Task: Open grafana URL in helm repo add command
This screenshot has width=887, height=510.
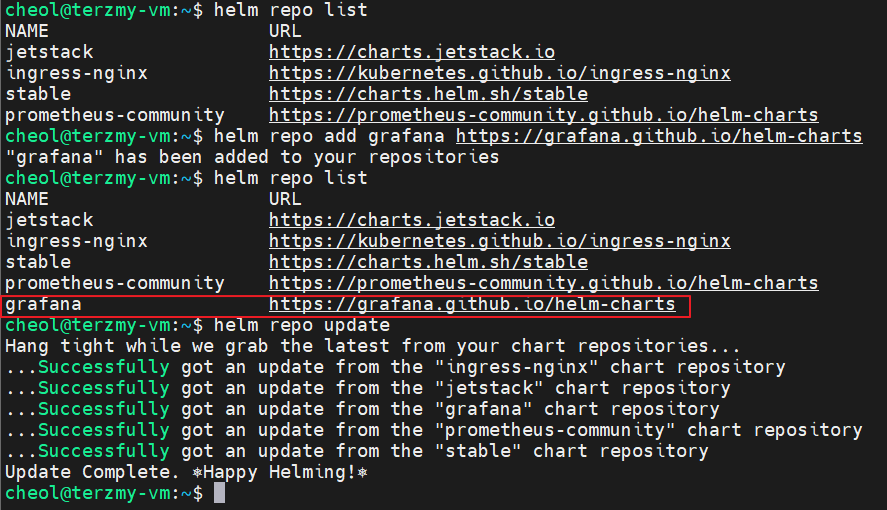Action: [x=659, y=136]
